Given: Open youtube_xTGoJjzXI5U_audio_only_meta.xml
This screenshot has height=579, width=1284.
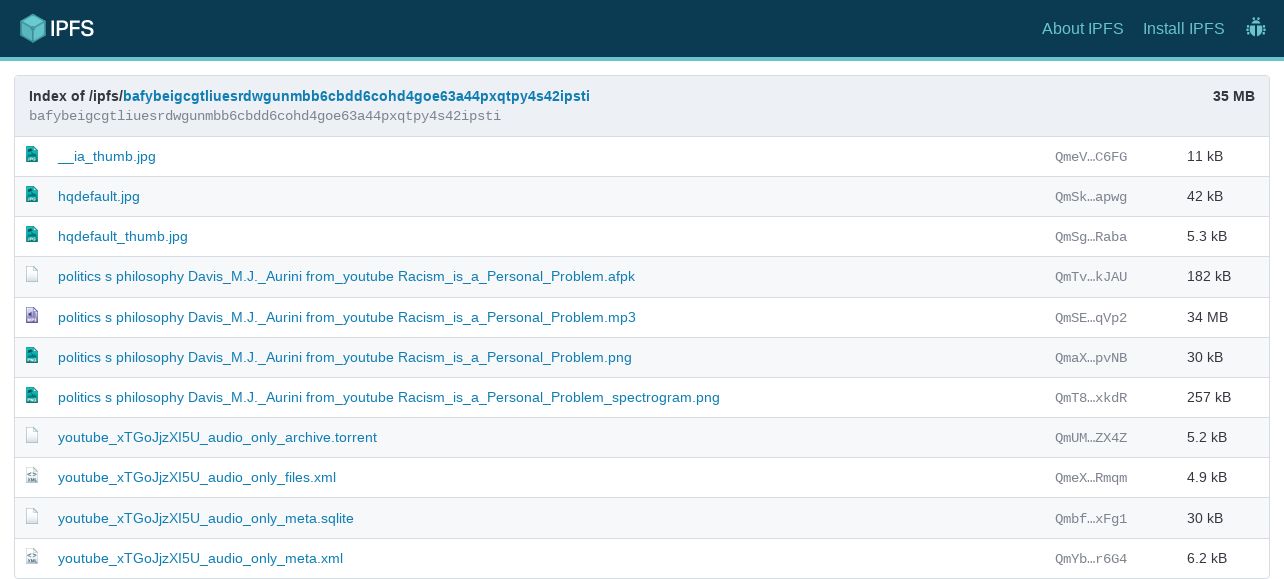Looking at the screenshot, I should coord(200,558).
